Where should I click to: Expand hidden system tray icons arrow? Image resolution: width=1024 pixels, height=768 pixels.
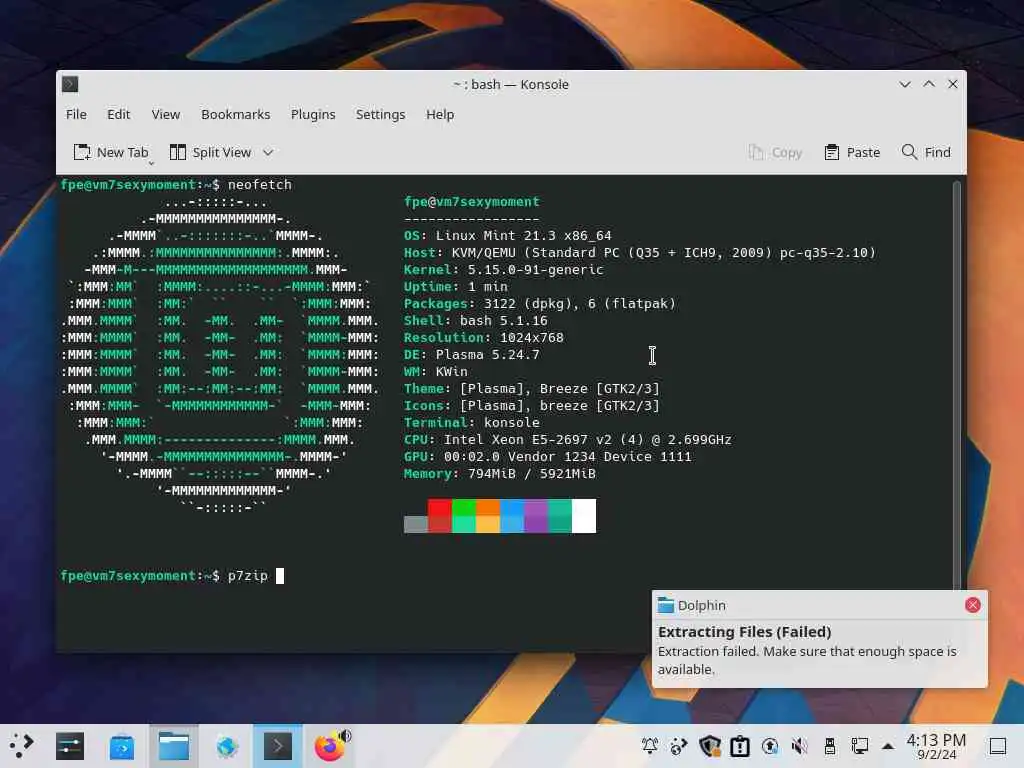pos(888,746)
